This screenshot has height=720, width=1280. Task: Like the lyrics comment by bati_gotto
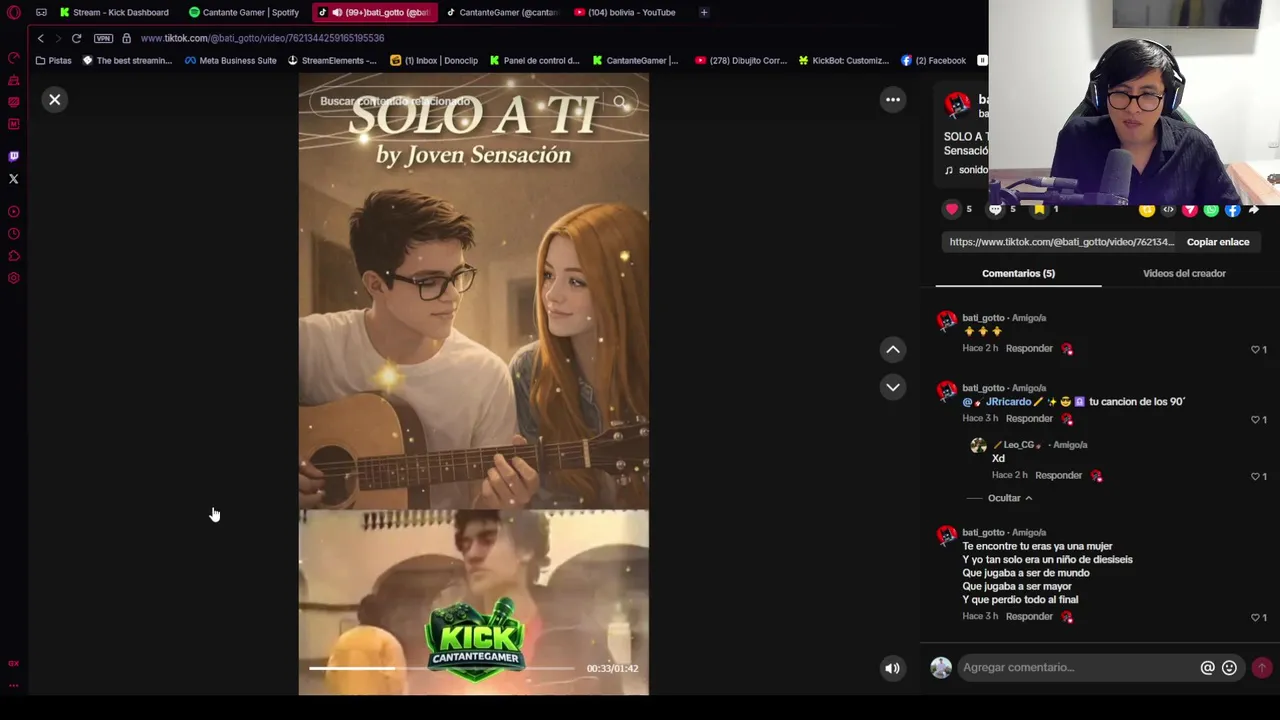(1256, 617)
